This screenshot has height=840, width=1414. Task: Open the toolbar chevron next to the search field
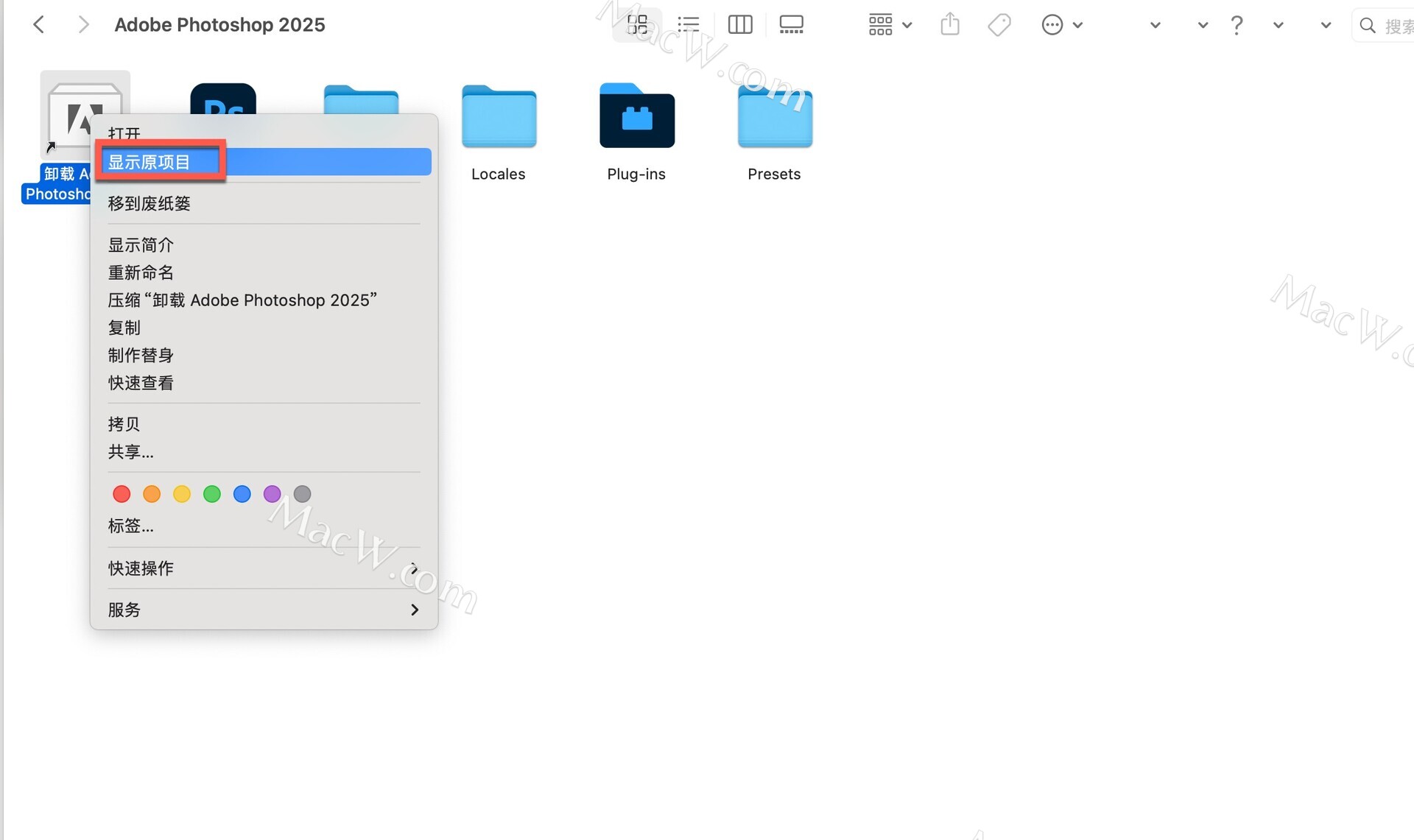pyautogui.click(x=1326, y=25)
